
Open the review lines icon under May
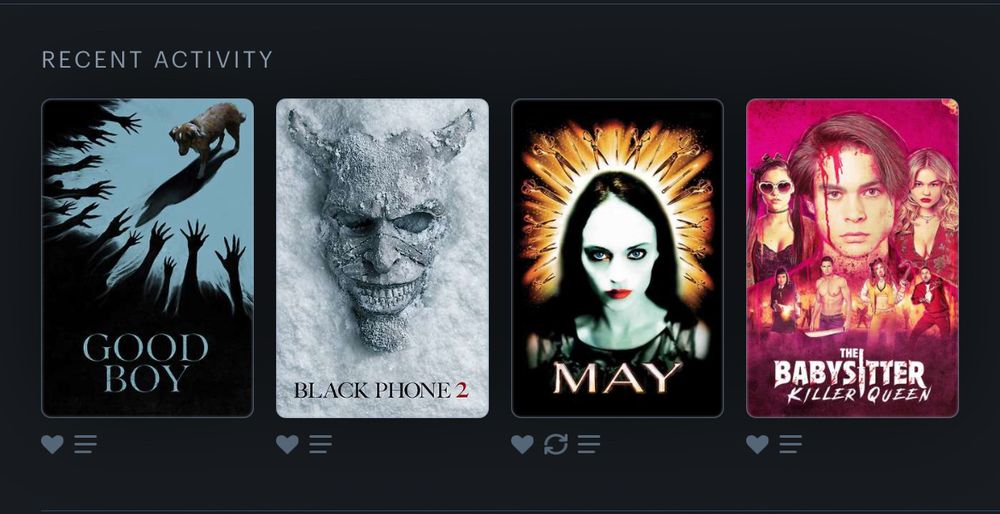click(x=589, y=444)
